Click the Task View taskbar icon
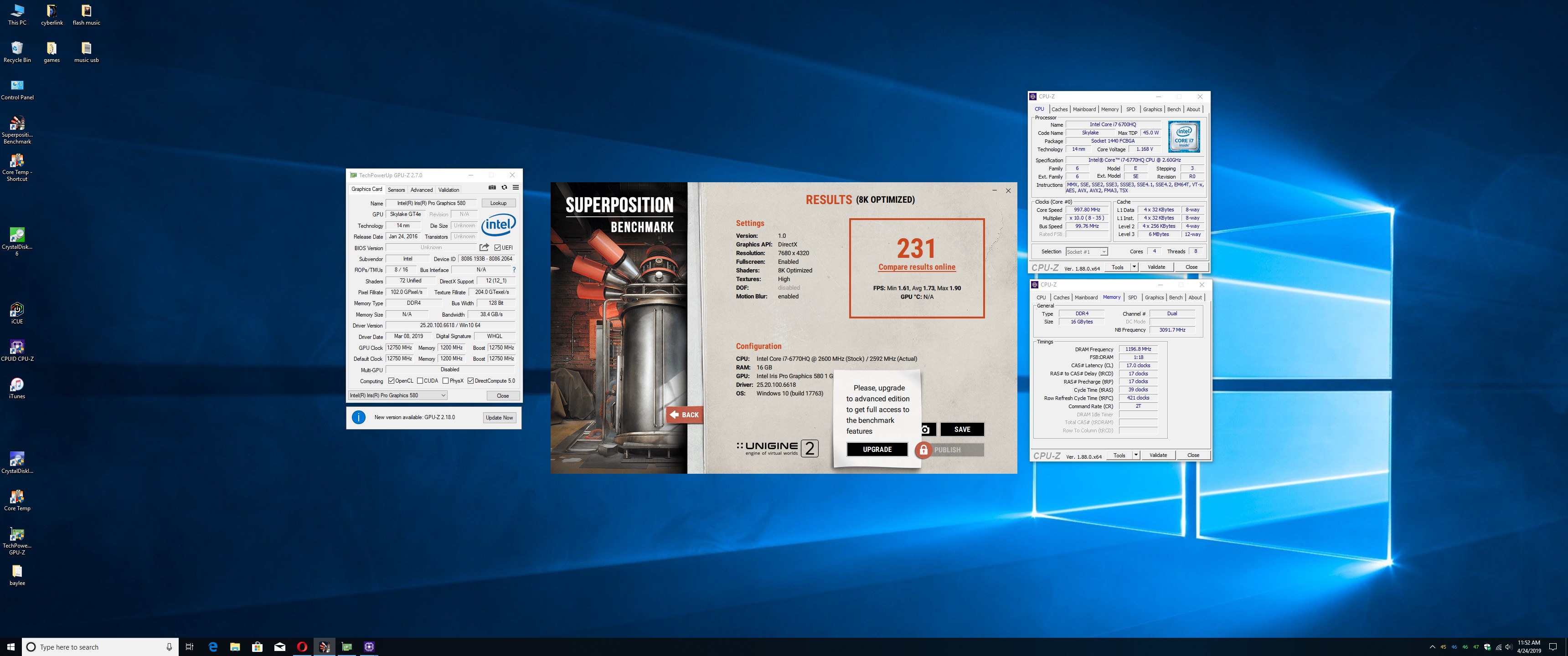 pyautogui.click(x=189, y=647)
